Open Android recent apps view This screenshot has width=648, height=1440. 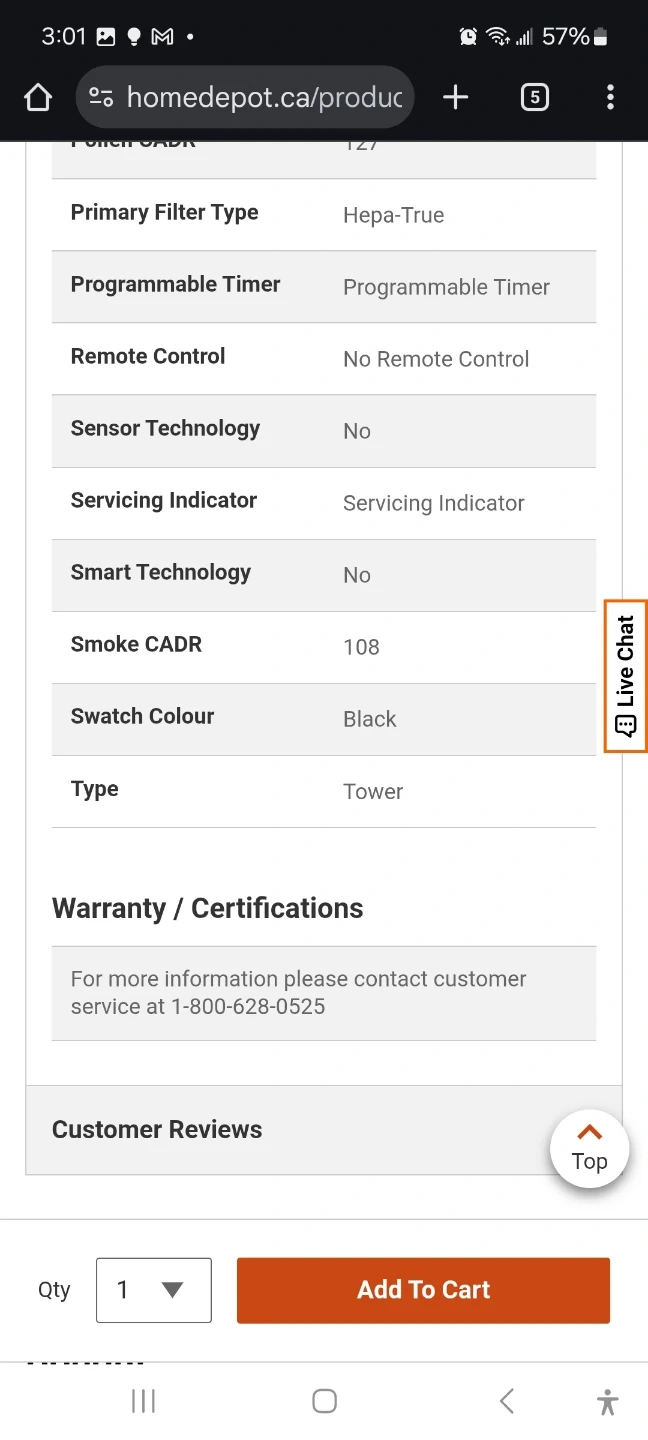coord(143,1401)
